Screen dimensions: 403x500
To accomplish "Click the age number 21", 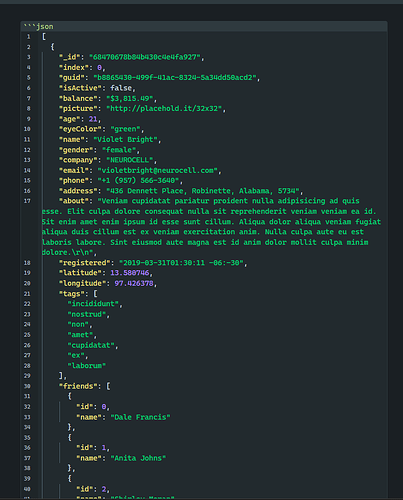I will click(93, 119).
